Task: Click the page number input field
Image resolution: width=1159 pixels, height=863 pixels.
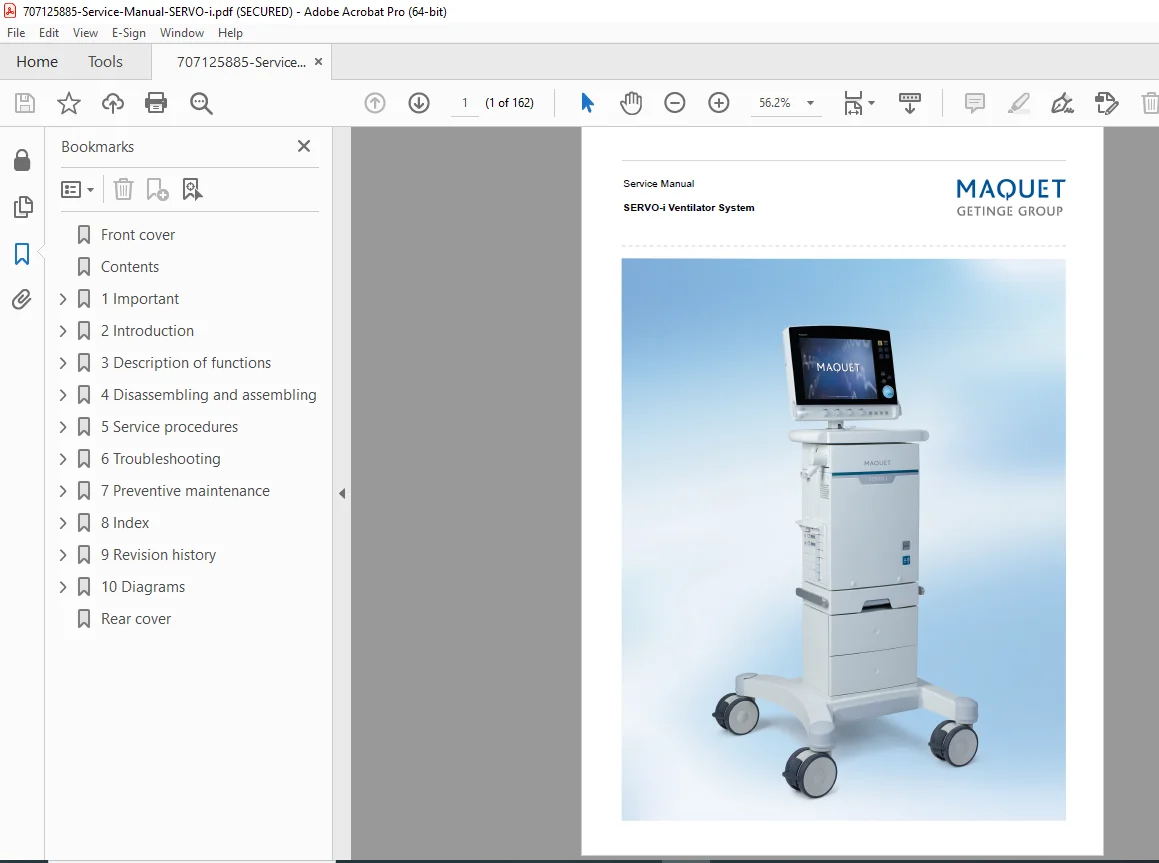Action: 465,103
